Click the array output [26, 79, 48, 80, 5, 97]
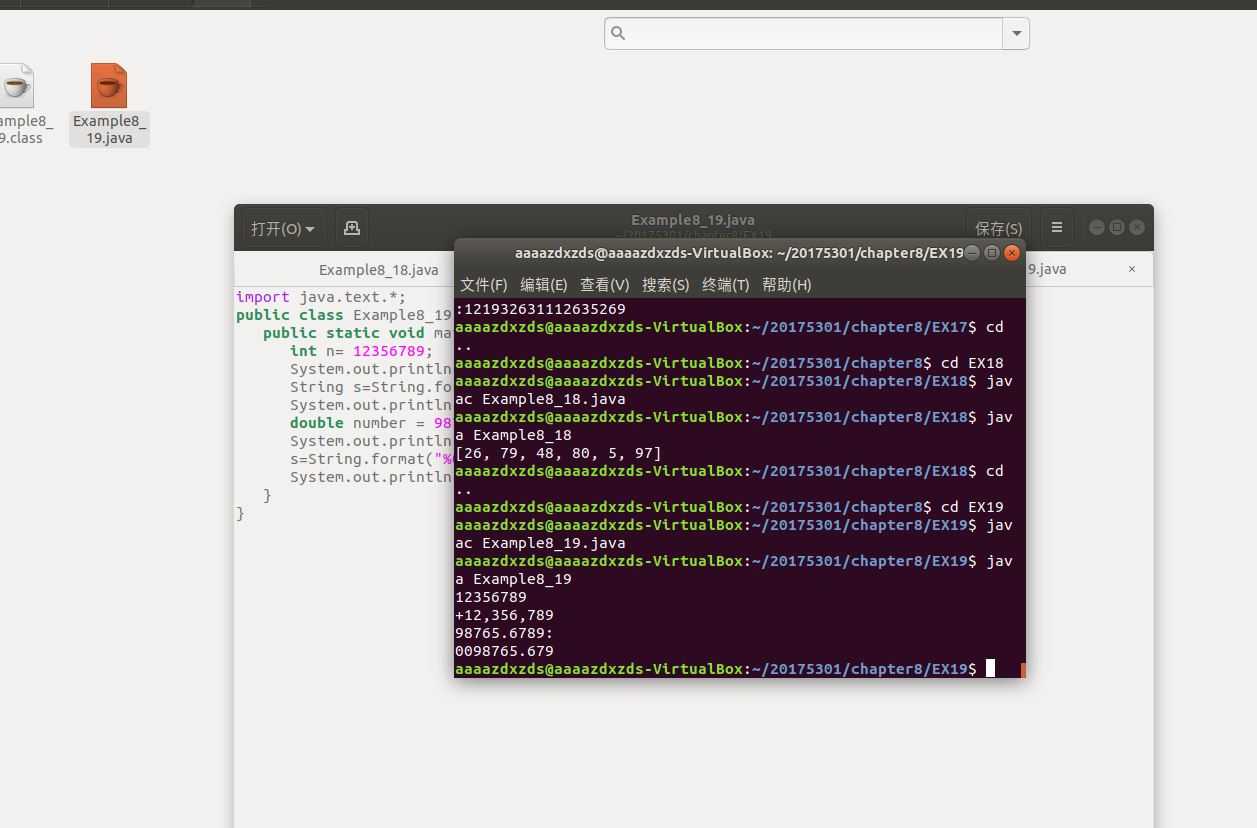 558,453
